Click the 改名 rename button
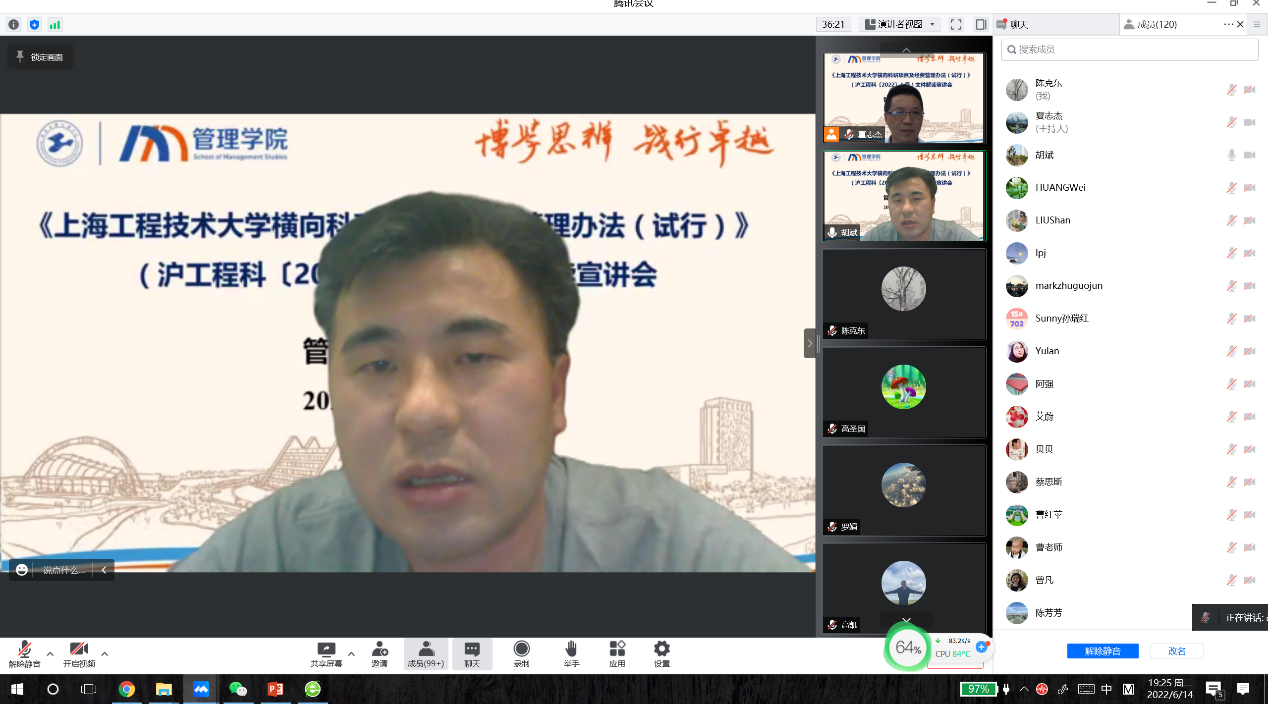This screenshot has width=1268, height=704. 1176,651
